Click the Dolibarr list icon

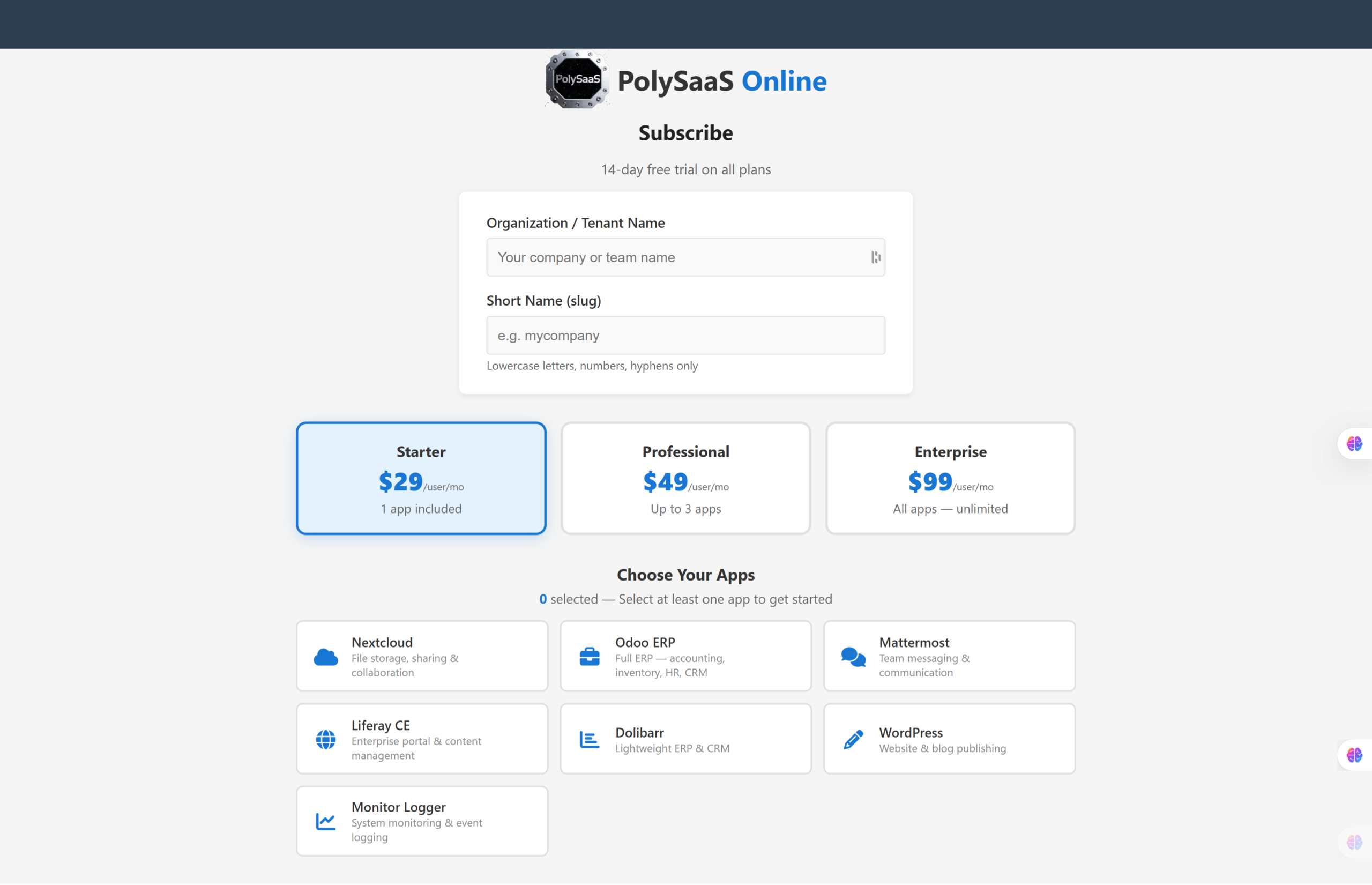click(590, 739)
